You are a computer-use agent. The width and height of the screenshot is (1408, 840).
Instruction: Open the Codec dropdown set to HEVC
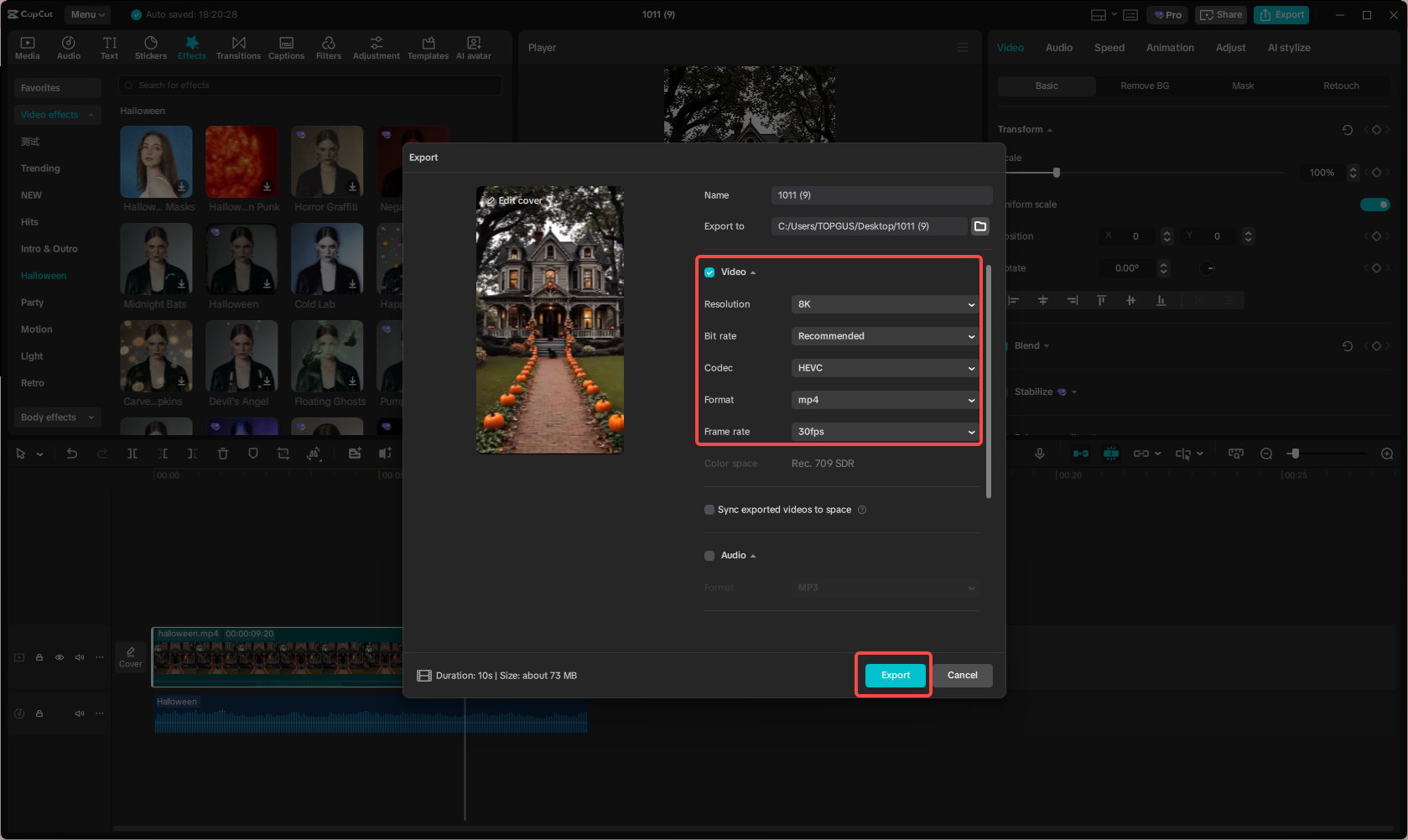click(884, 367)
